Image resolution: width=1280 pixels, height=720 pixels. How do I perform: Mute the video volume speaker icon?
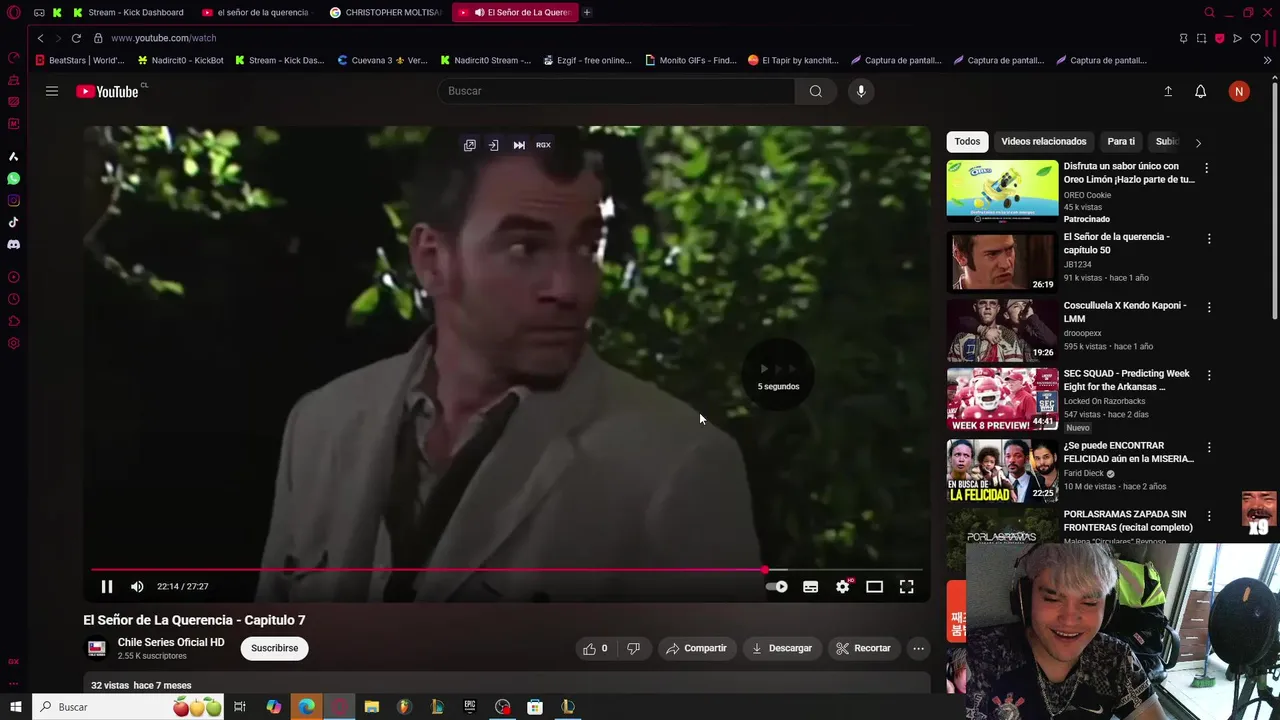tap(137, 587)
